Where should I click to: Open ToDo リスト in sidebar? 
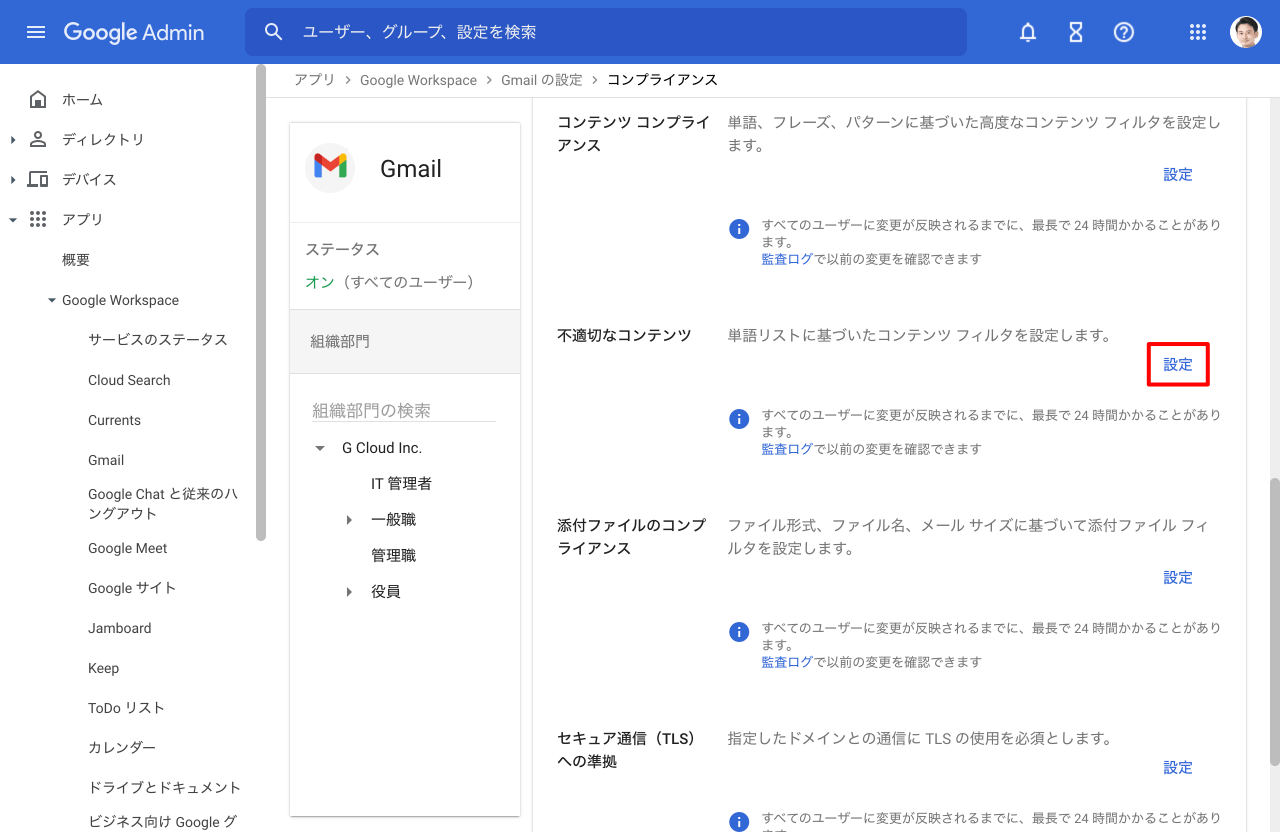coord(126,707)
